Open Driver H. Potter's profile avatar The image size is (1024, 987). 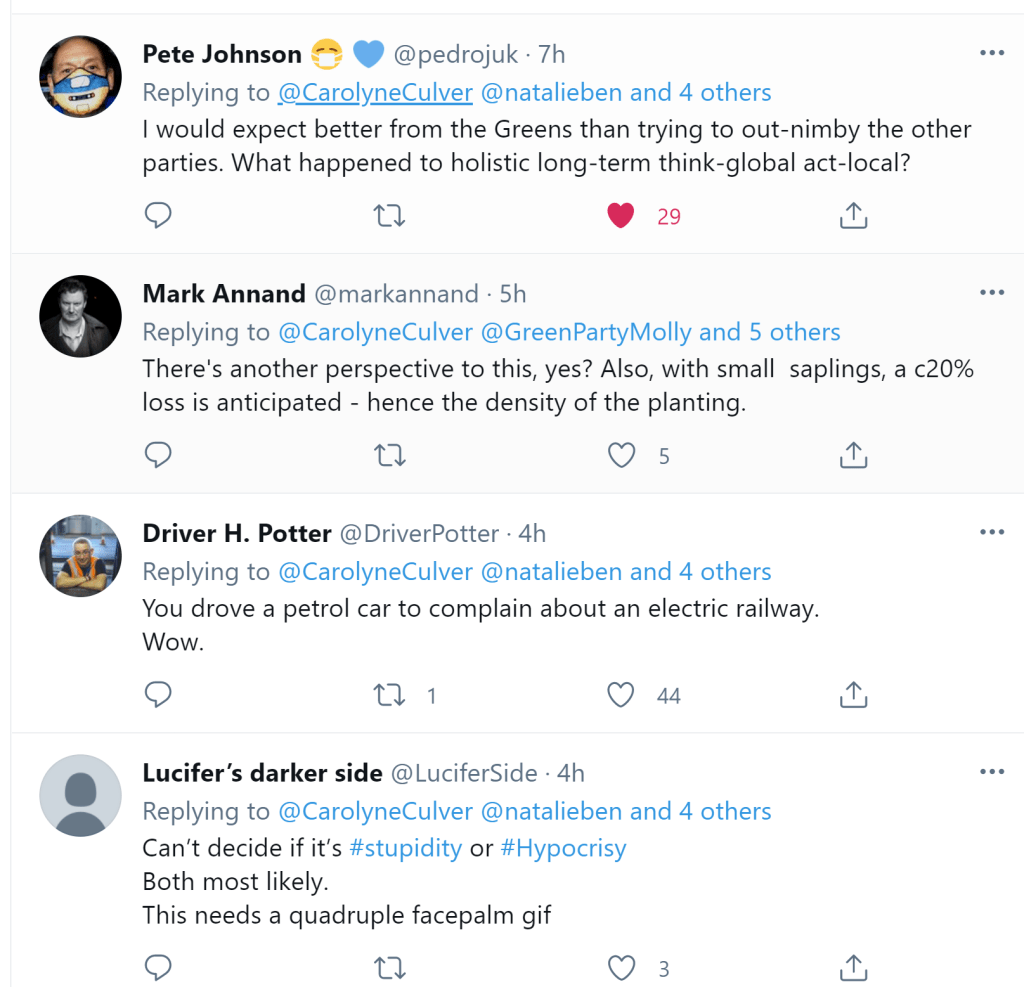[80, 555]
